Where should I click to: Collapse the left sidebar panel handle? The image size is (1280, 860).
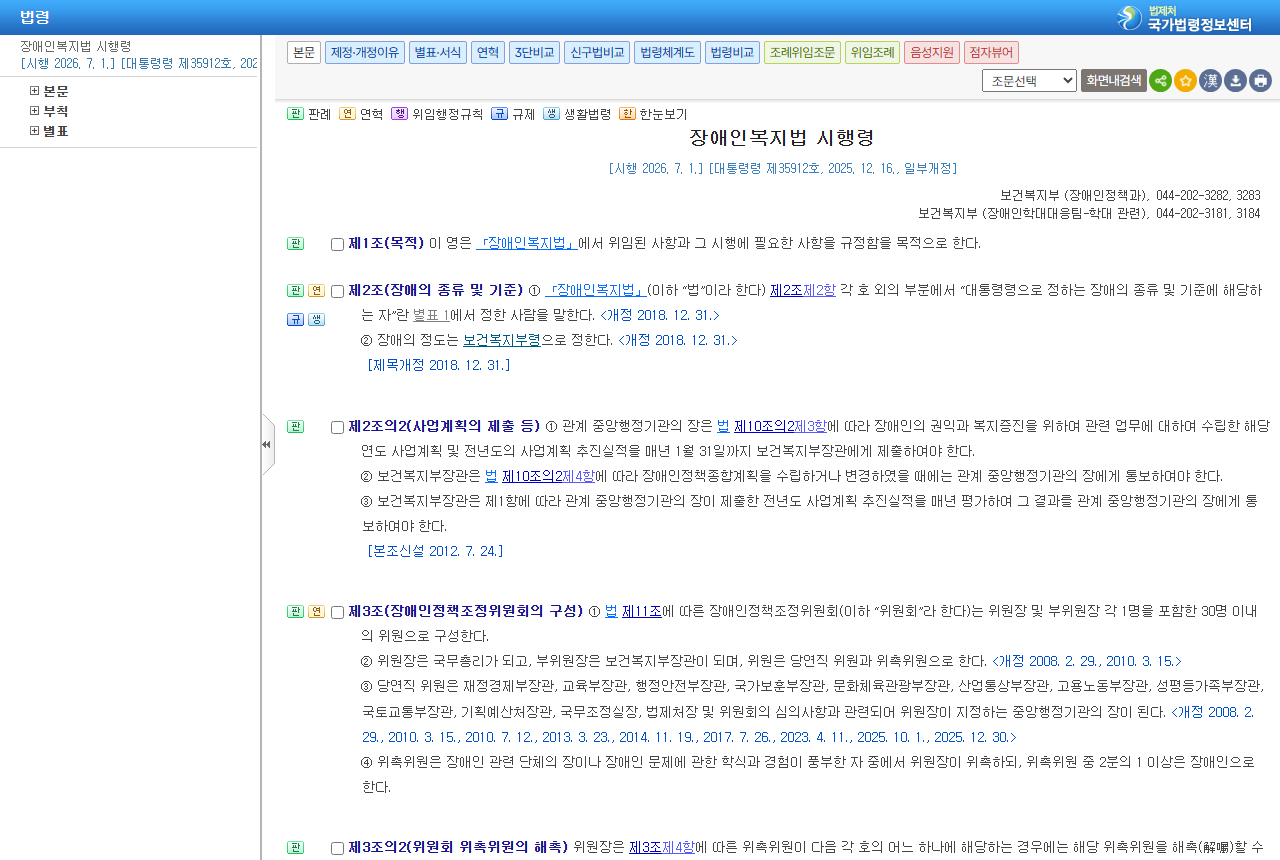(x=267, y=444)
